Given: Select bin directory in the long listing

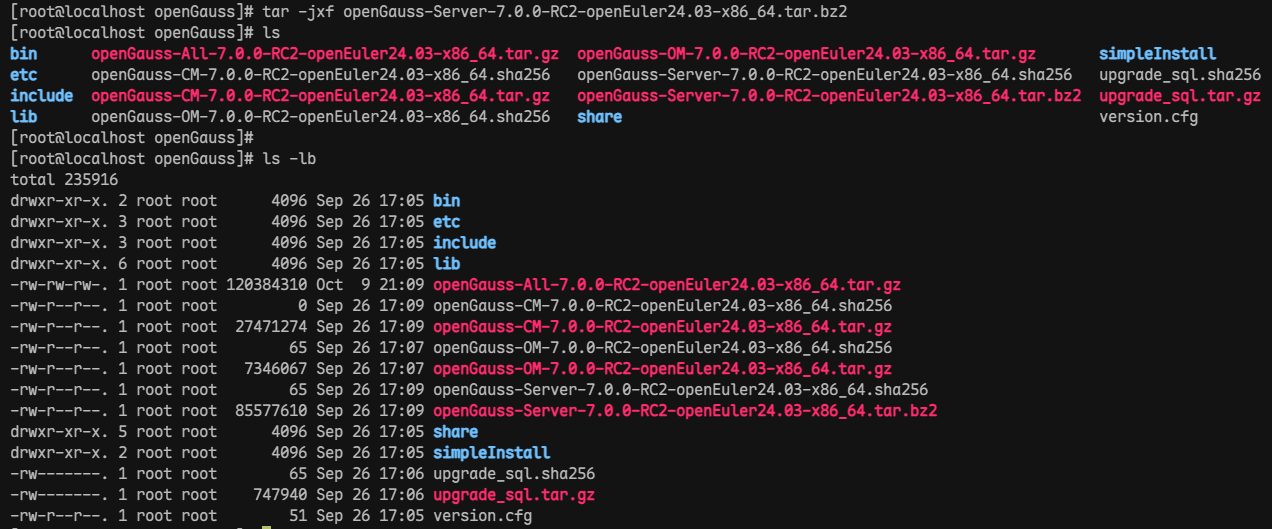Looking at the screenshot, I should pos(446,201).
